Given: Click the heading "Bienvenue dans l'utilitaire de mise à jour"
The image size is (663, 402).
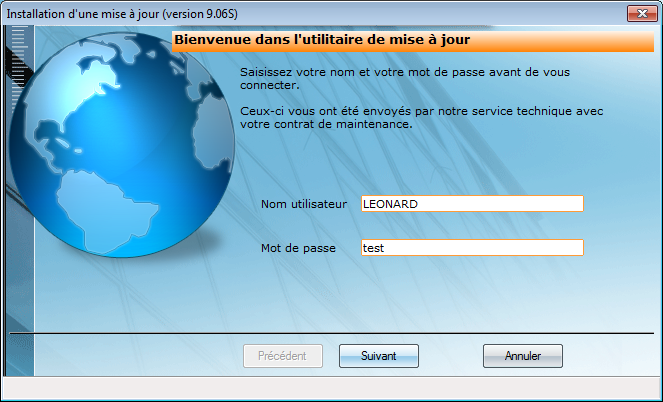Looking at the screenshot, I should pos(322,40).
